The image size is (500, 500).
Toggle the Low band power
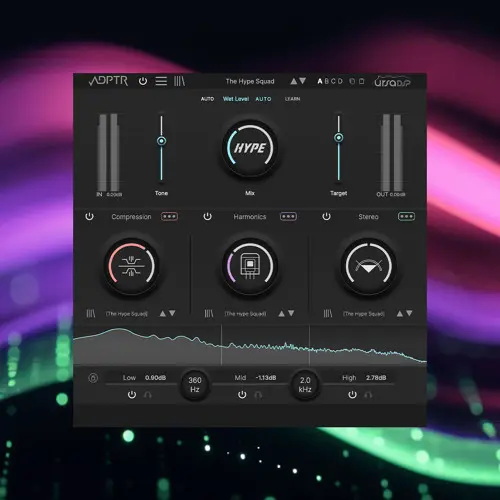click(132, 395)
